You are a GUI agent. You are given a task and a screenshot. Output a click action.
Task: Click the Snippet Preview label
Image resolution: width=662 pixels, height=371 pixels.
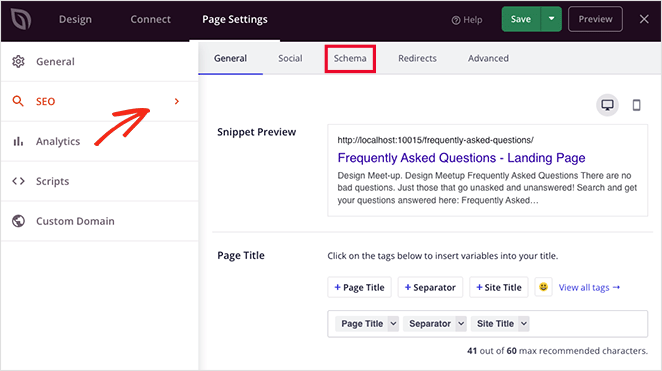click(257, 132)
